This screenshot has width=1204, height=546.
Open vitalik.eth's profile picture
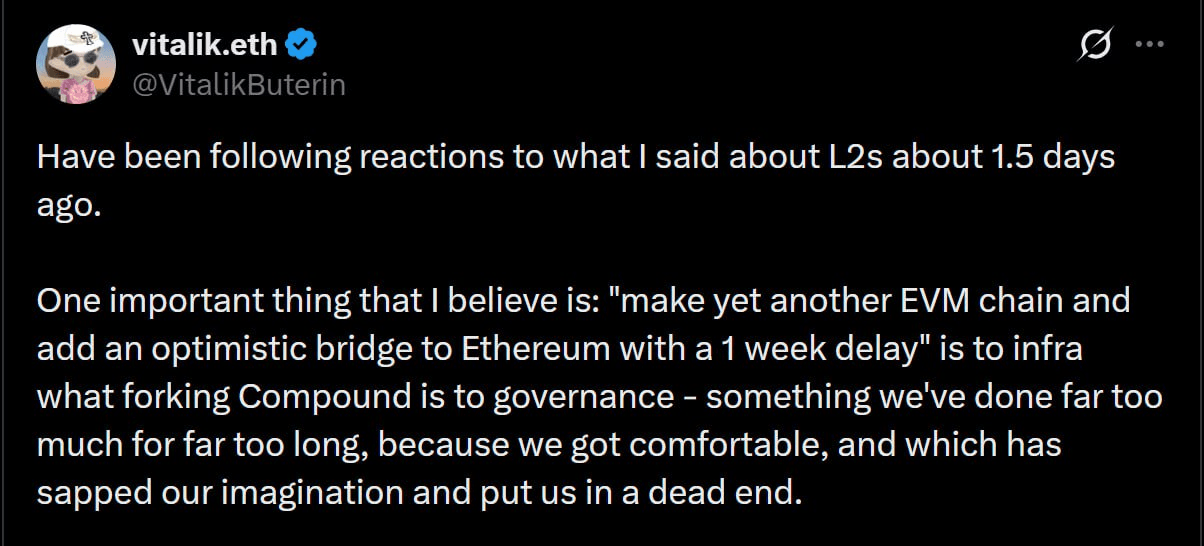[76, 67]
